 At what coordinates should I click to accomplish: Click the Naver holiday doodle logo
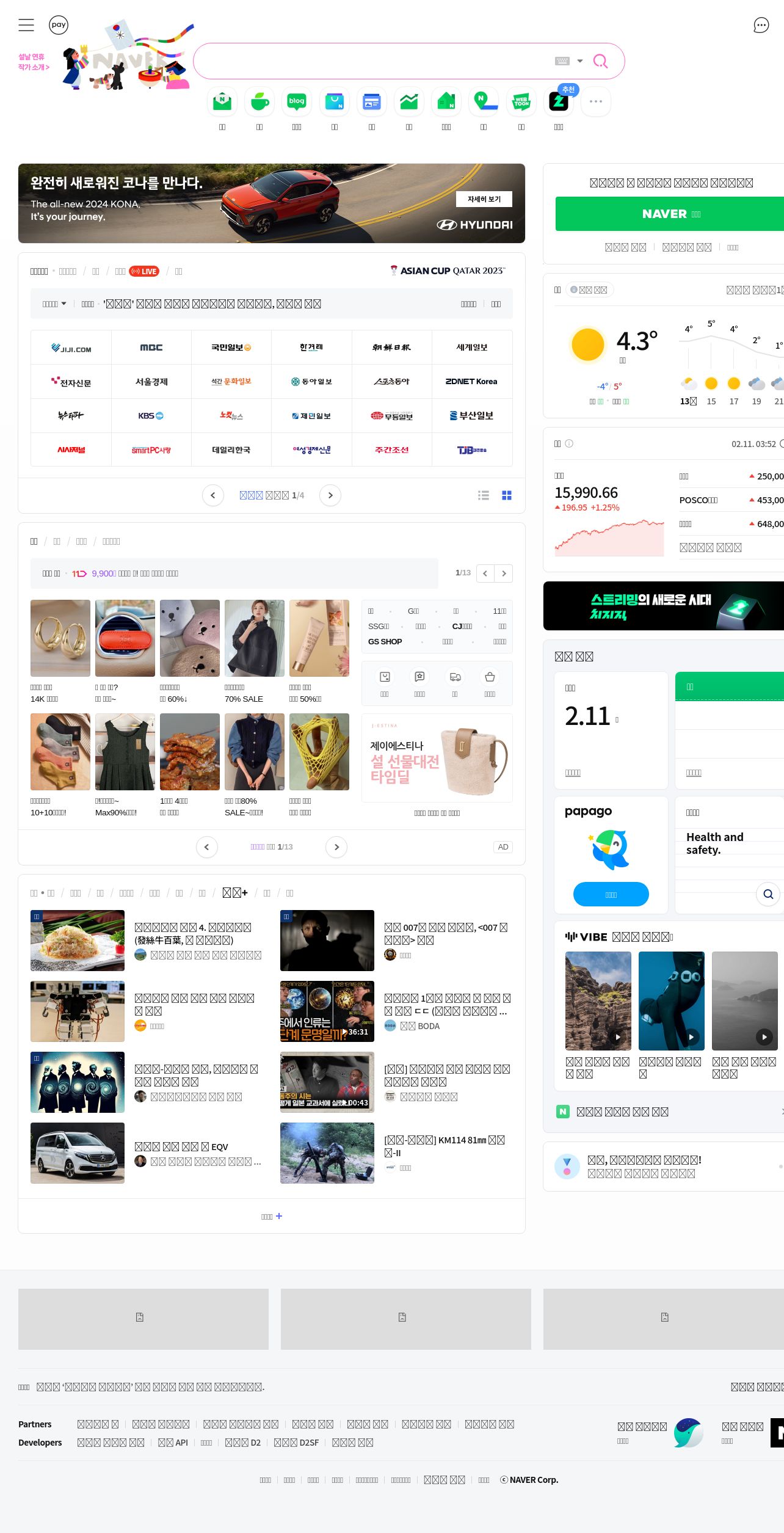[x=128, y=55]
